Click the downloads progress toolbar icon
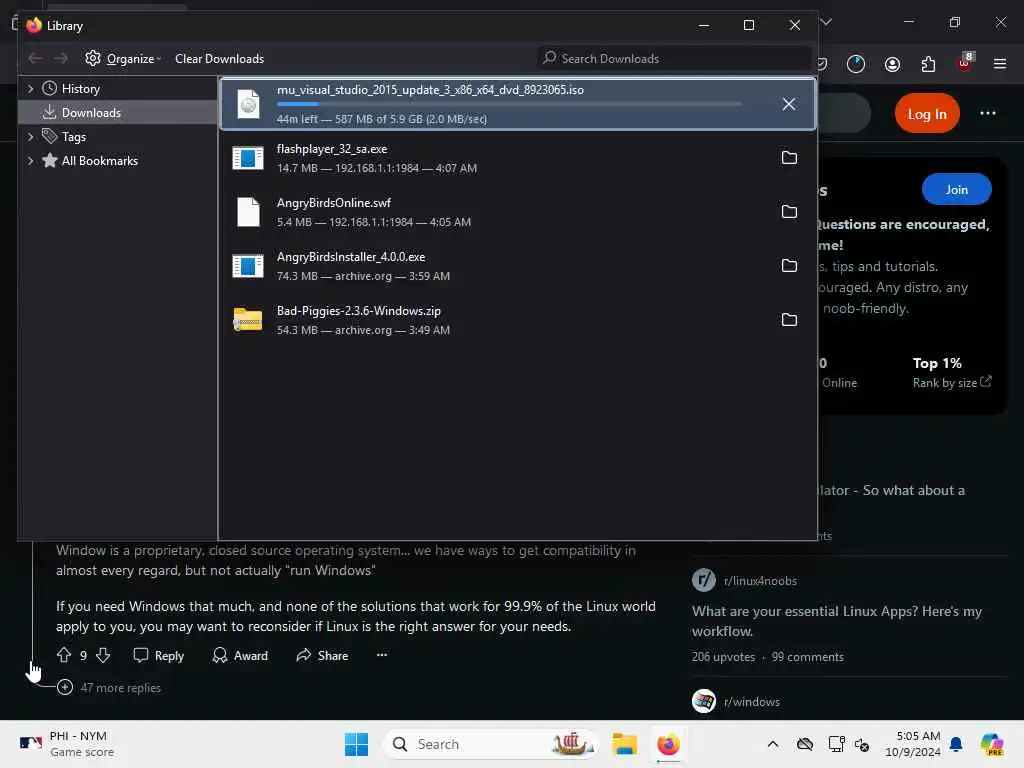The height and width of the screenshot is (768, 1024). [x=856, y=64]
